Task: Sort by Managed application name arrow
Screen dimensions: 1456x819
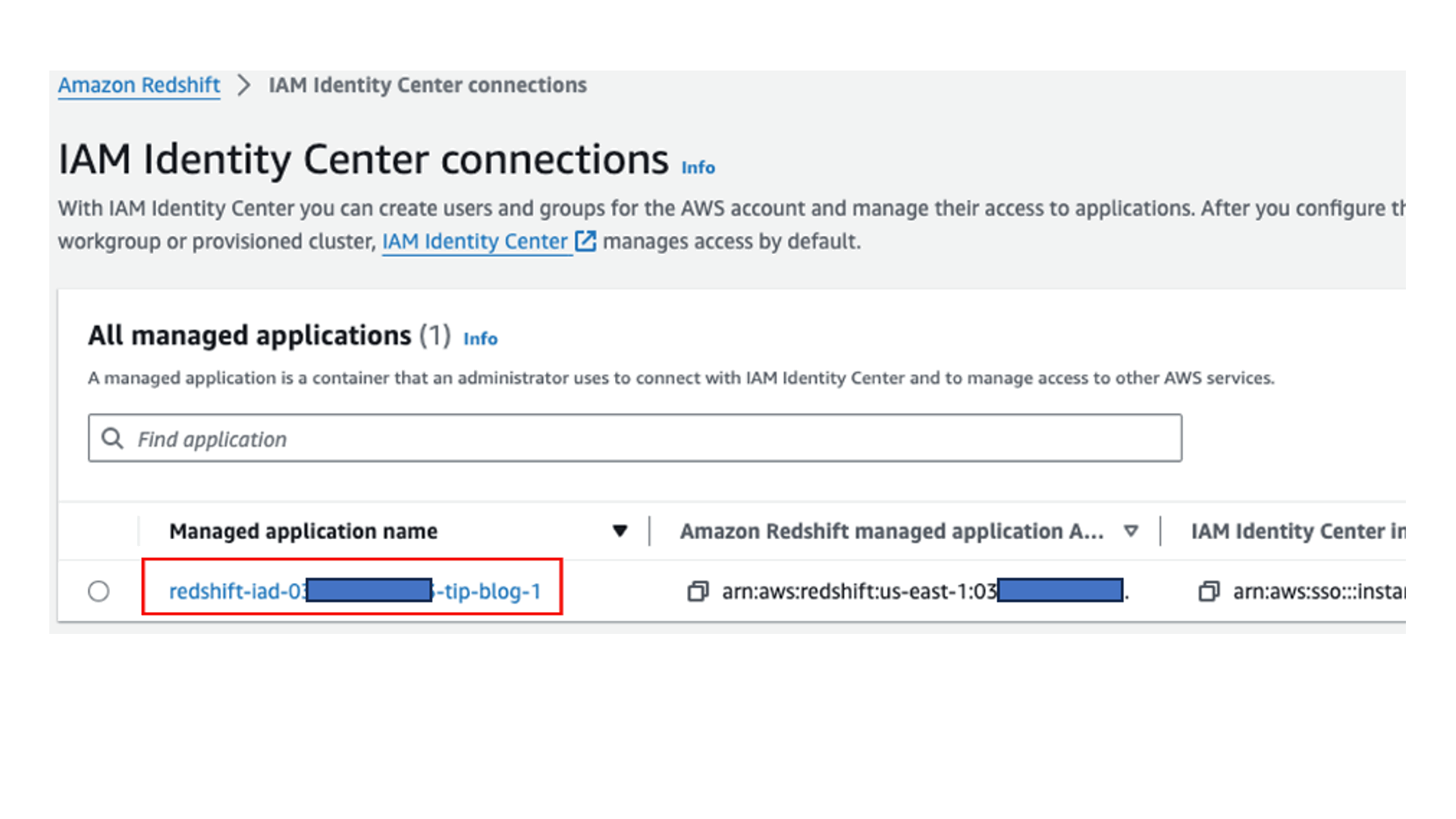Action: [620, 531]
